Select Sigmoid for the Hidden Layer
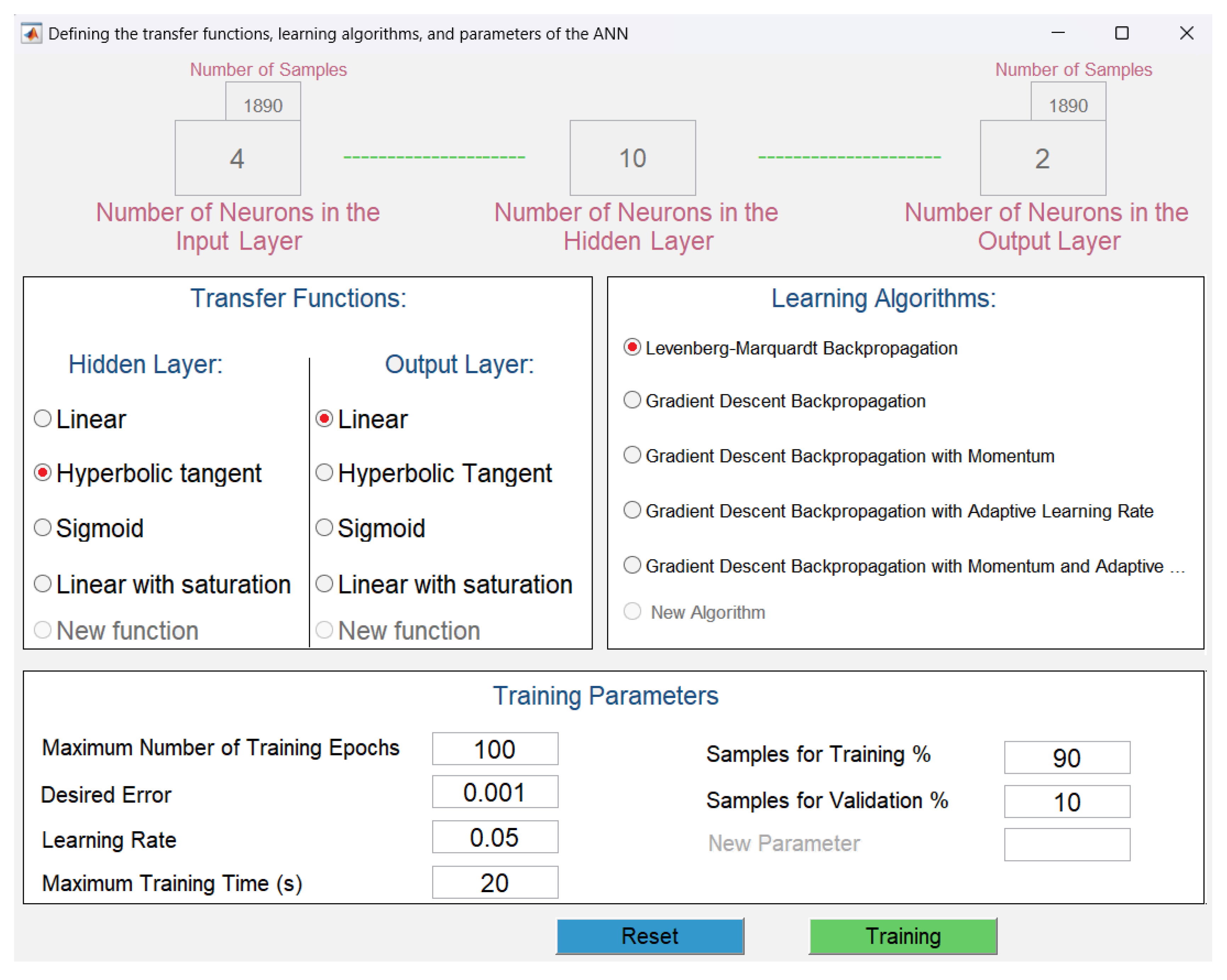 [43, 528]
